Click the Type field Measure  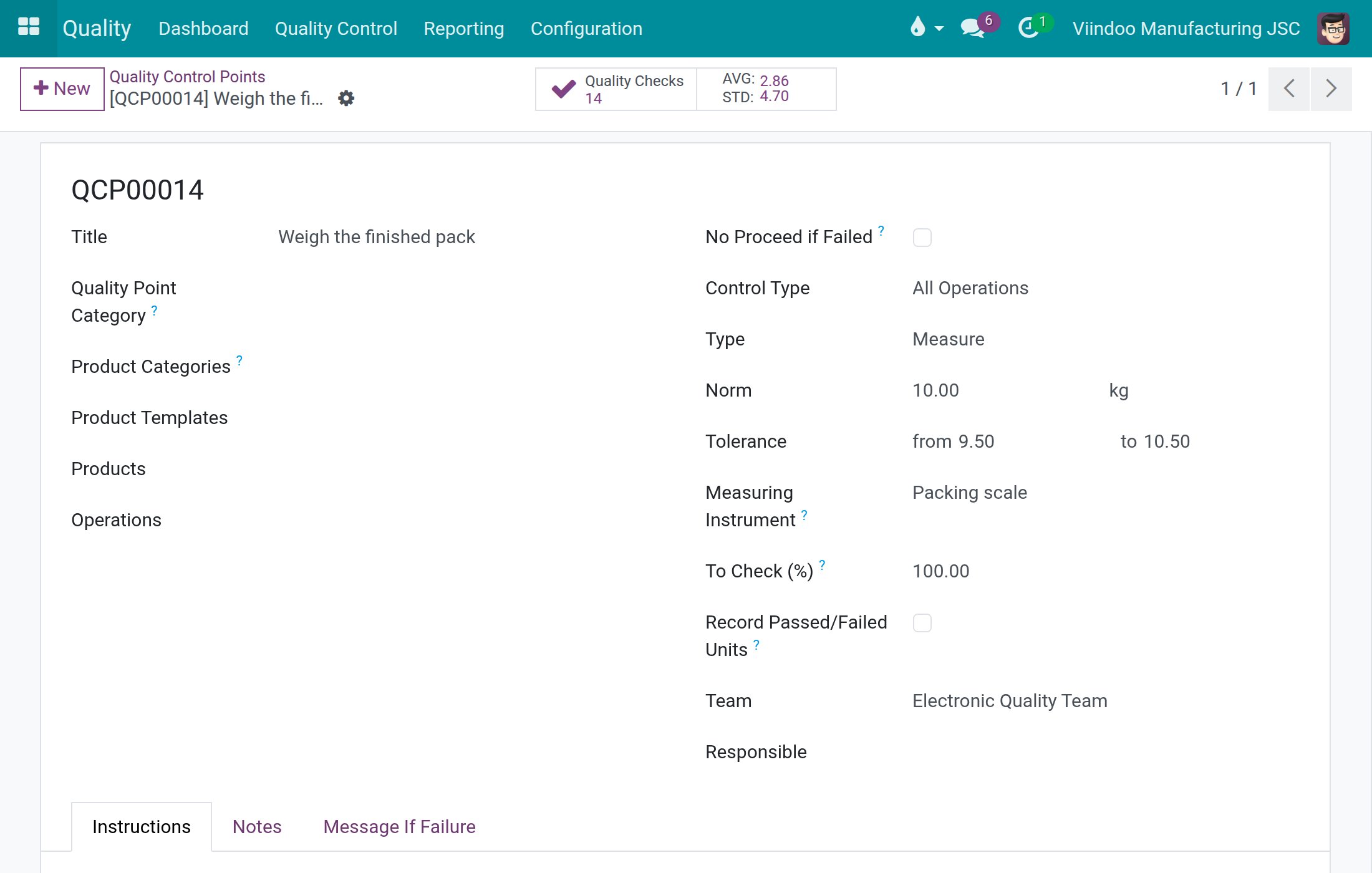click(x=949, y=339)
